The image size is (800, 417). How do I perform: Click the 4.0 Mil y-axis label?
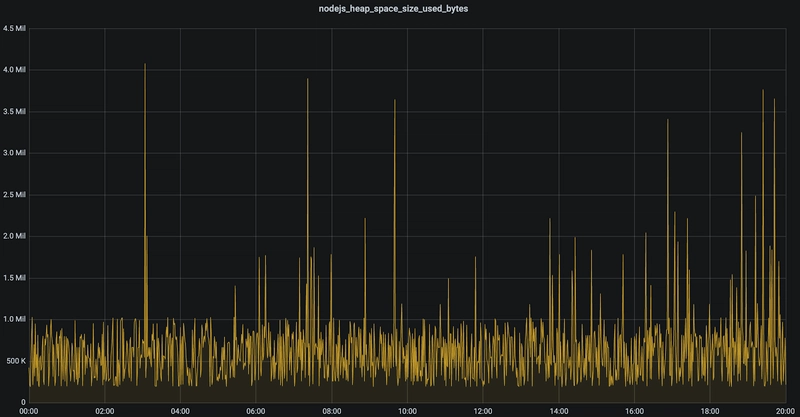point(14,70)
